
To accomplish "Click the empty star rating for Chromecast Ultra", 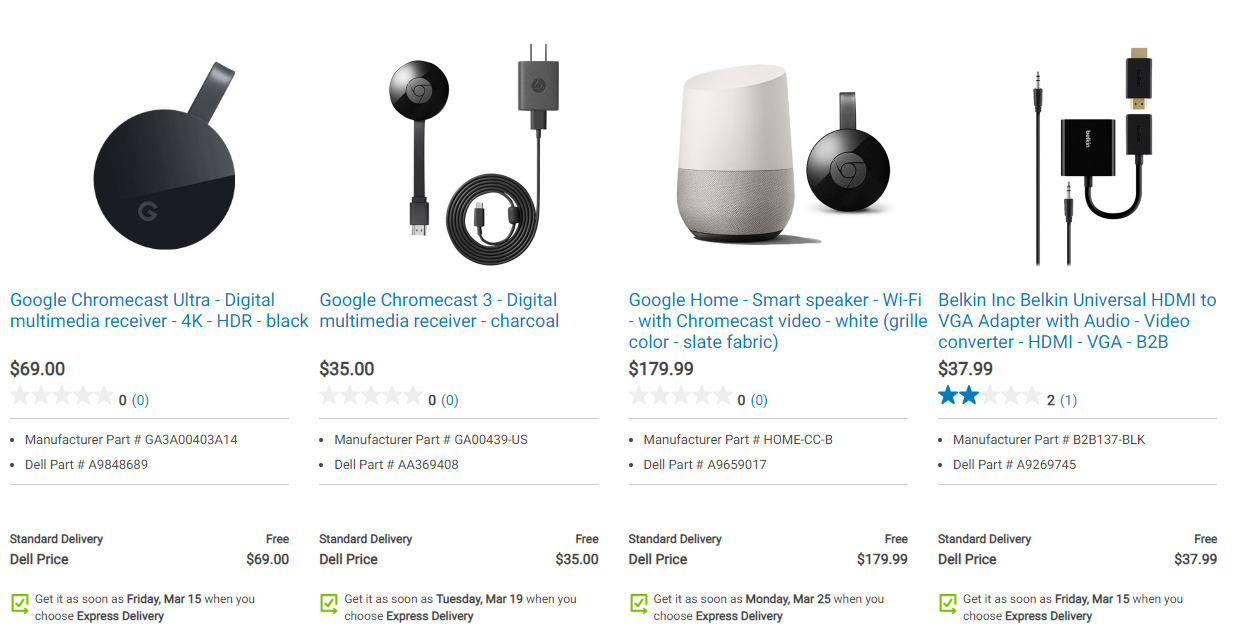I will pos(62,396).
